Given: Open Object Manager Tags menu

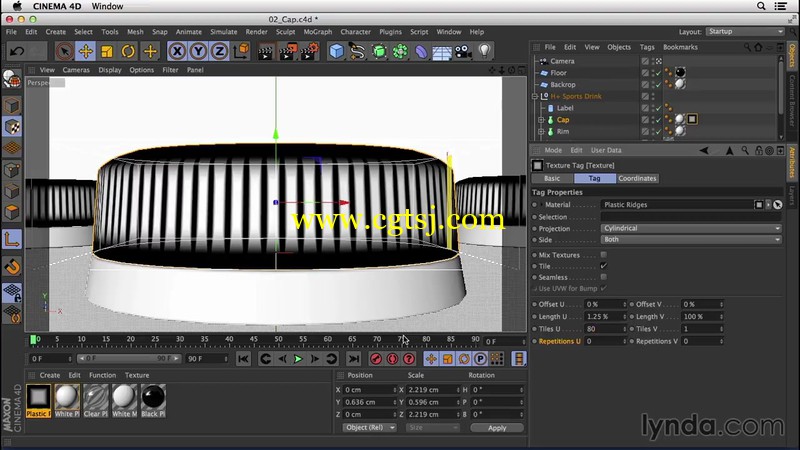Looking at the screenshot, I should click(647, 47).
